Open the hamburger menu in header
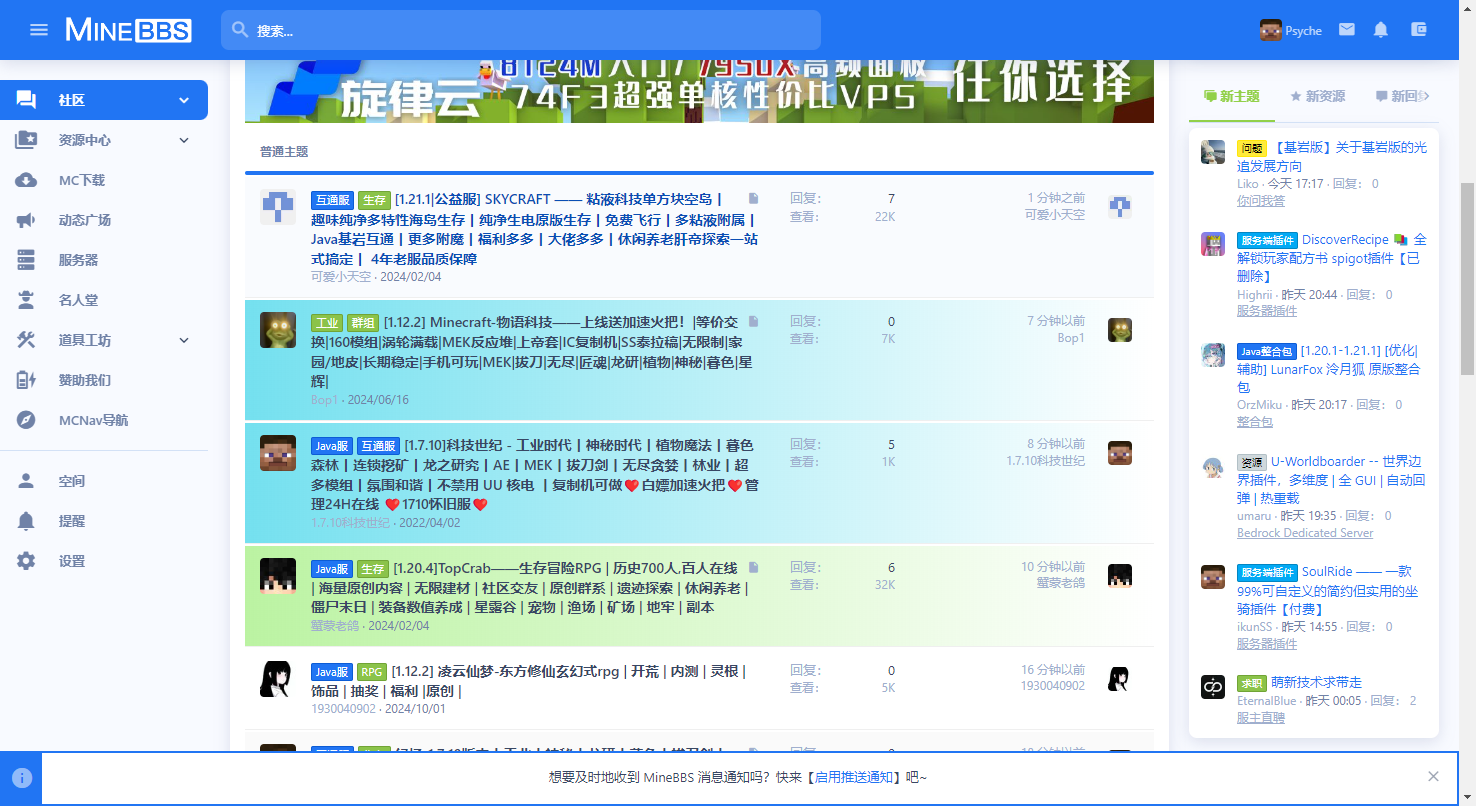This screenshot has width=1476, height=806. click(39, 30)
